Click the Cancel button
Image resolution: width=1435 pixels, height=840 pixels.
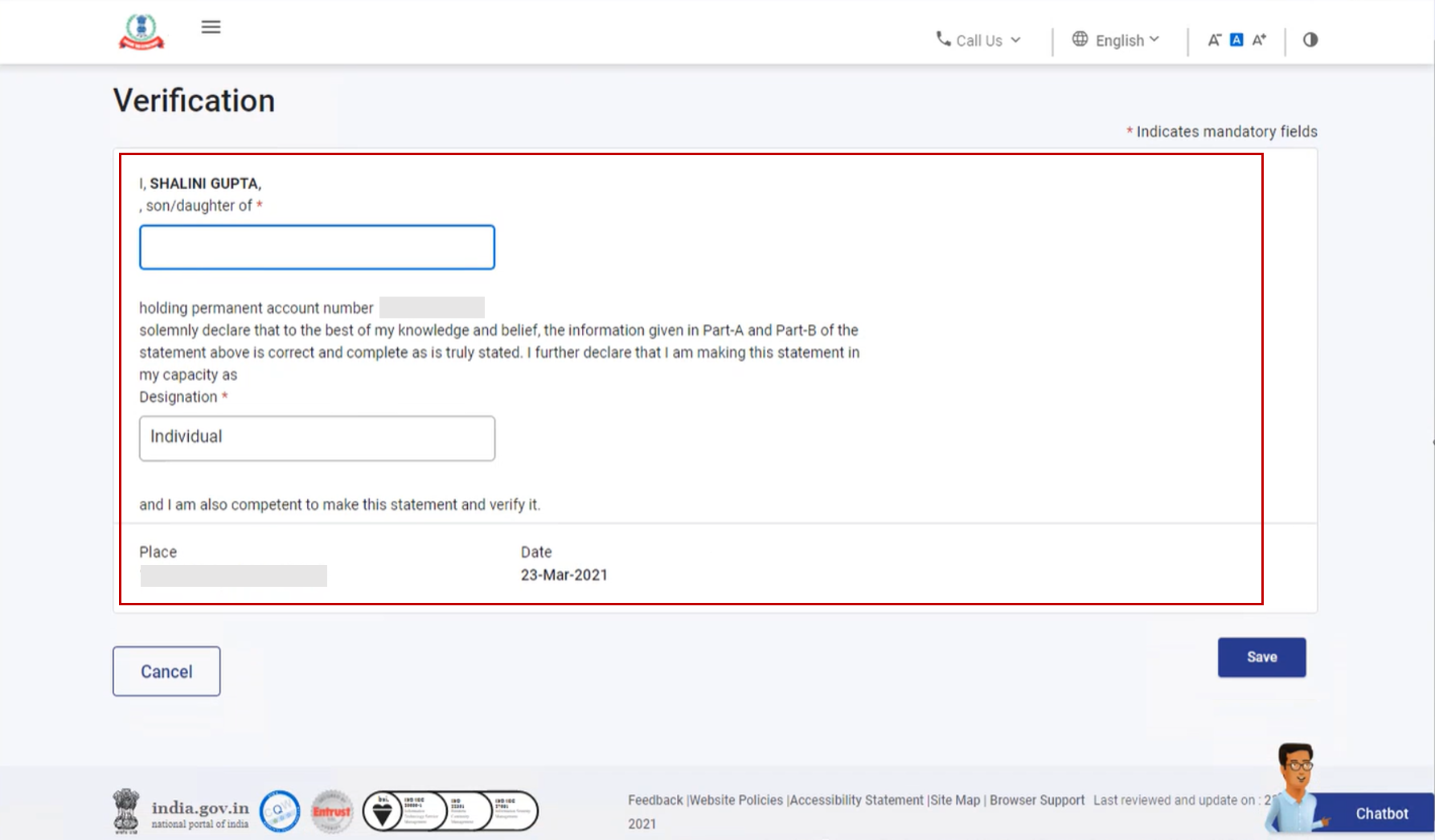coord(166,671)
